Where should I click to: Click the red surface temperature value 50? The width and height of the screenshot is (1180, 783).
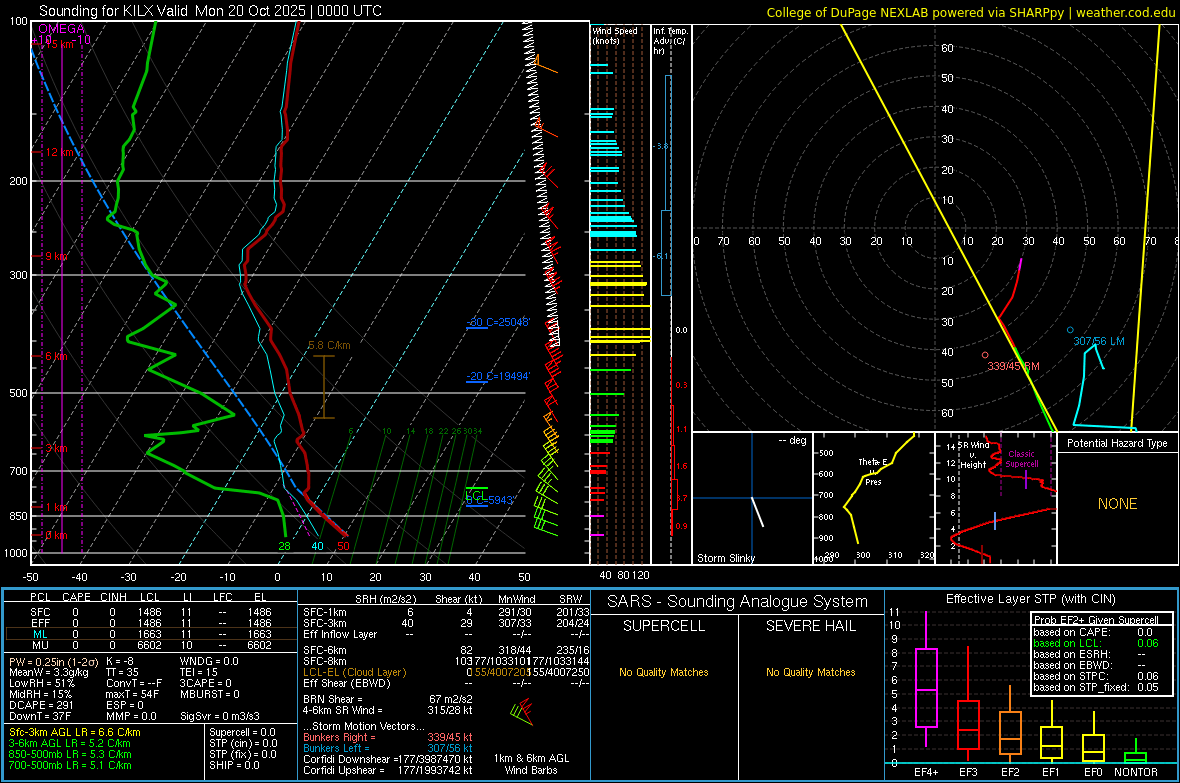click(x=343, y=546)
